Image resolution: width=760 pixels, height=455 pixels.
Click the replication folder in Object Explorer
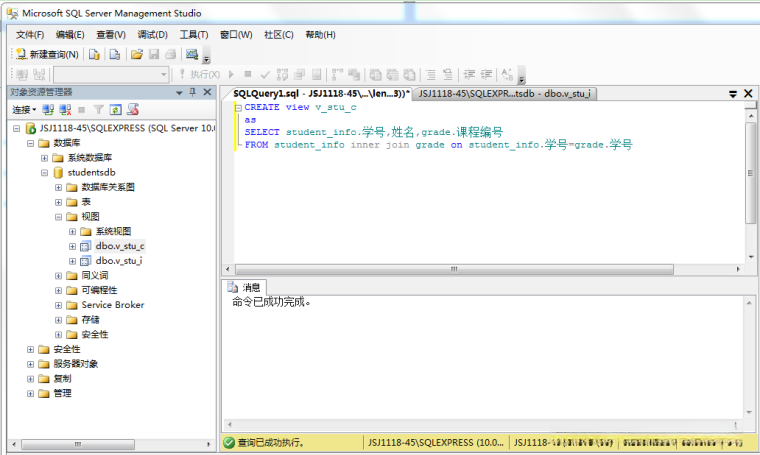[62, 378]
